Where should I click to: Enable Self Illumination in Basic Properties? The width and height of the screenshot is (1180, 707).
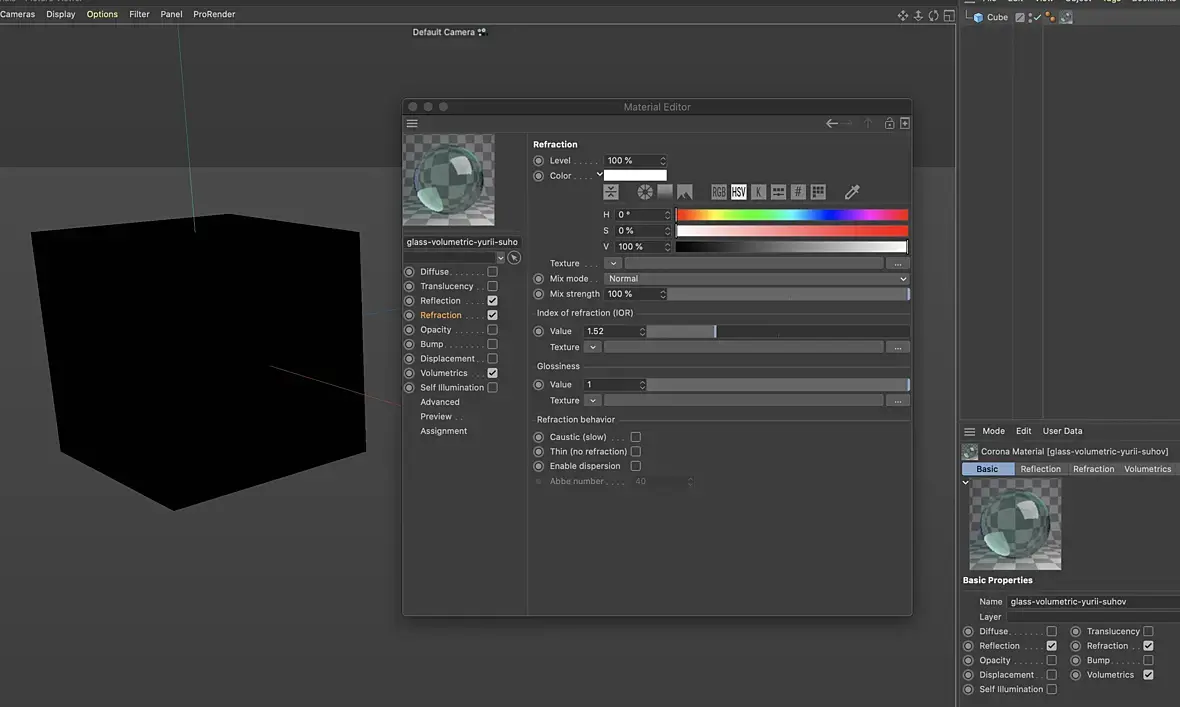pyautogui.click(x=1052, y=689)
